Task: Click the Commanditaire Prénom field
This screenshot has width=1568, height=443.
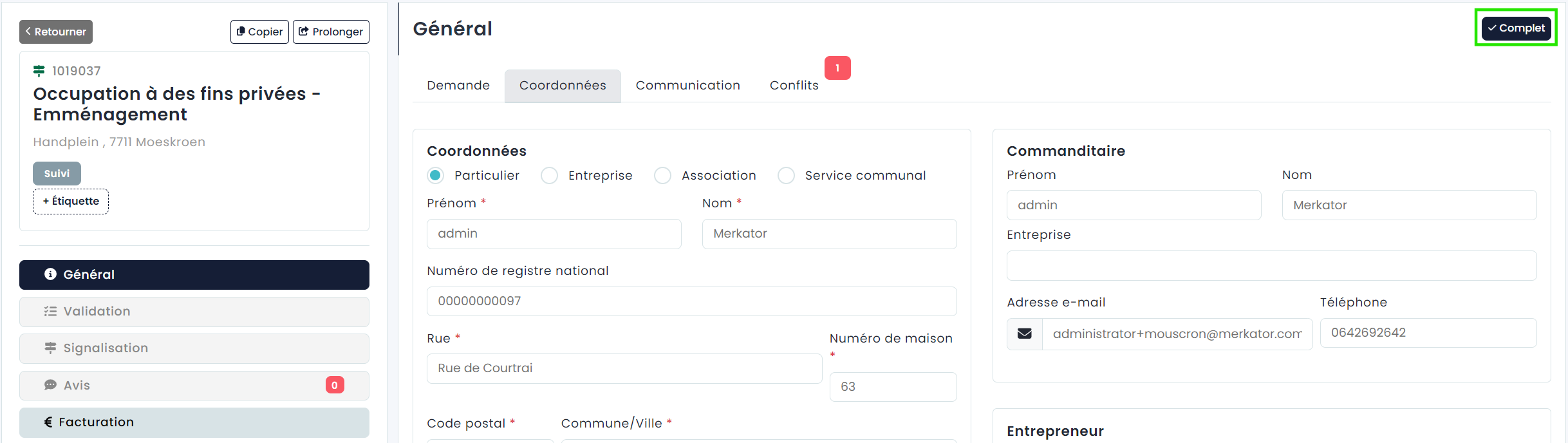Action: pos(1134,205)
